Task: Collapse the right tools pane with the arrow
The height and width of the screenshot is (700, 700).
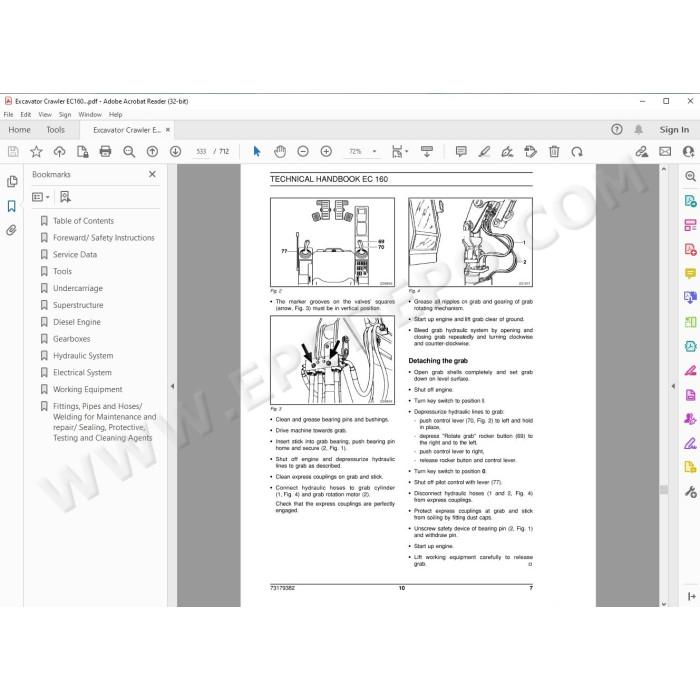Action: tap(673, 386)
